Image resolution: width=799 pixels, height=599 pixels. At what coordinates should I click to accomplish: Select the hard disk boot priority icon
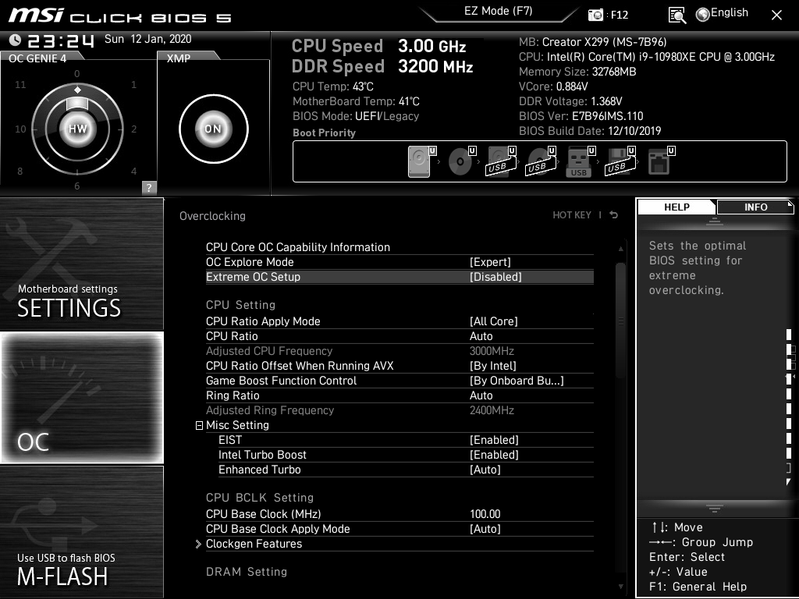coord(422,161)
